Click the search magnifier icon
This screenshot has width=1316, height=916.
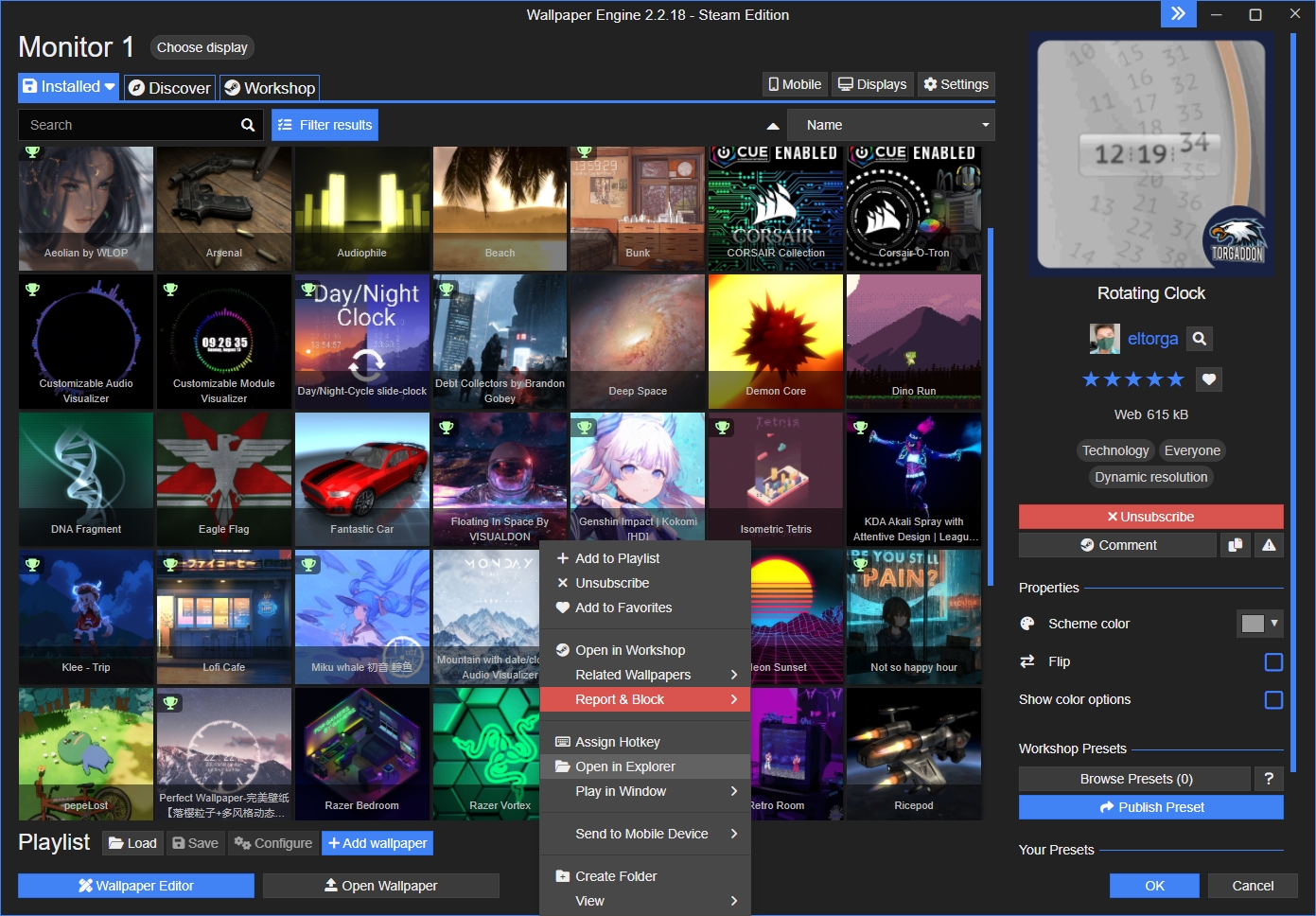pos(248,125)
